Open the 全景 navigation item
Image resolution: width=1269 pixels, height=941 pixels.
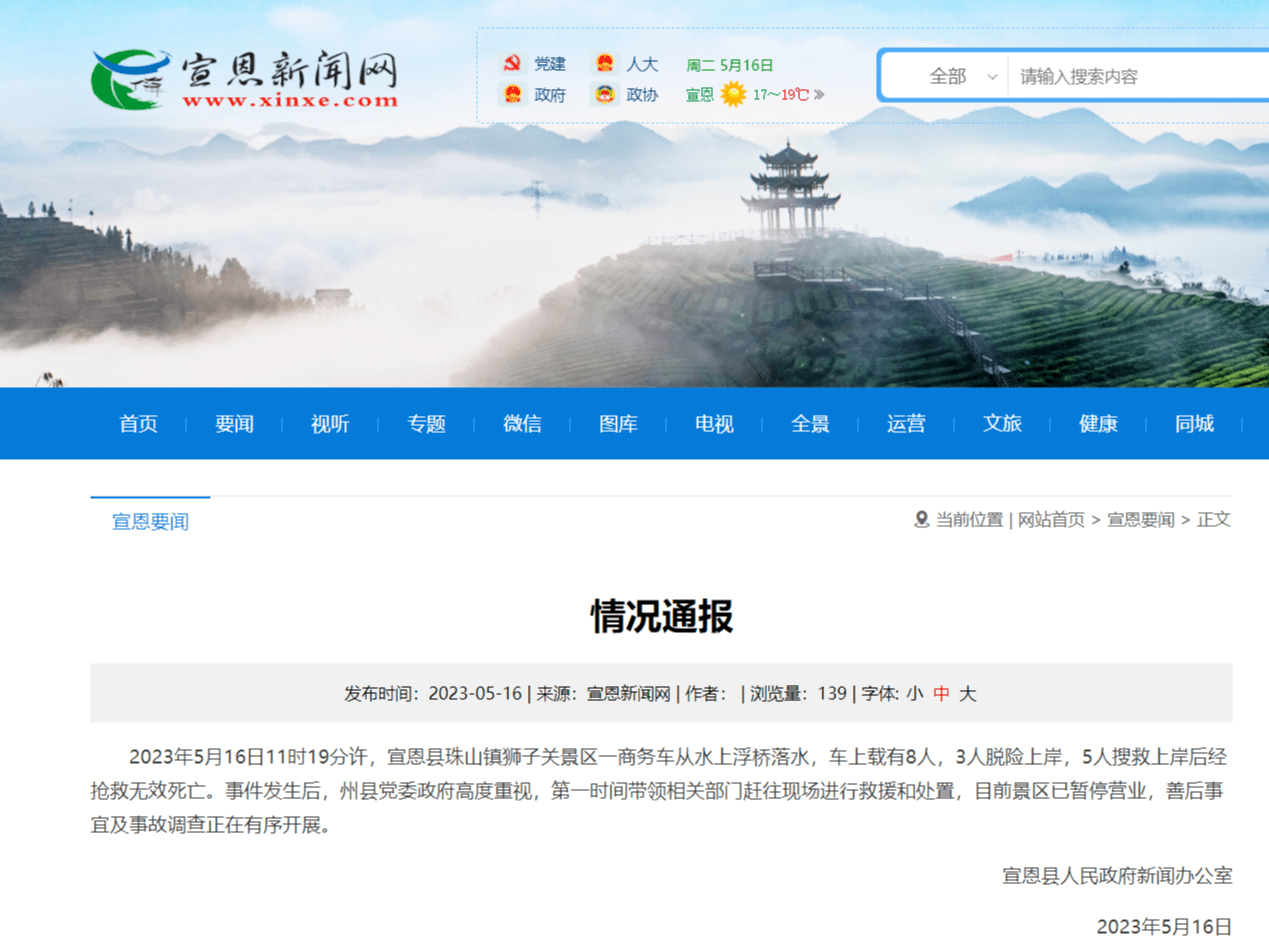[810, 424]
